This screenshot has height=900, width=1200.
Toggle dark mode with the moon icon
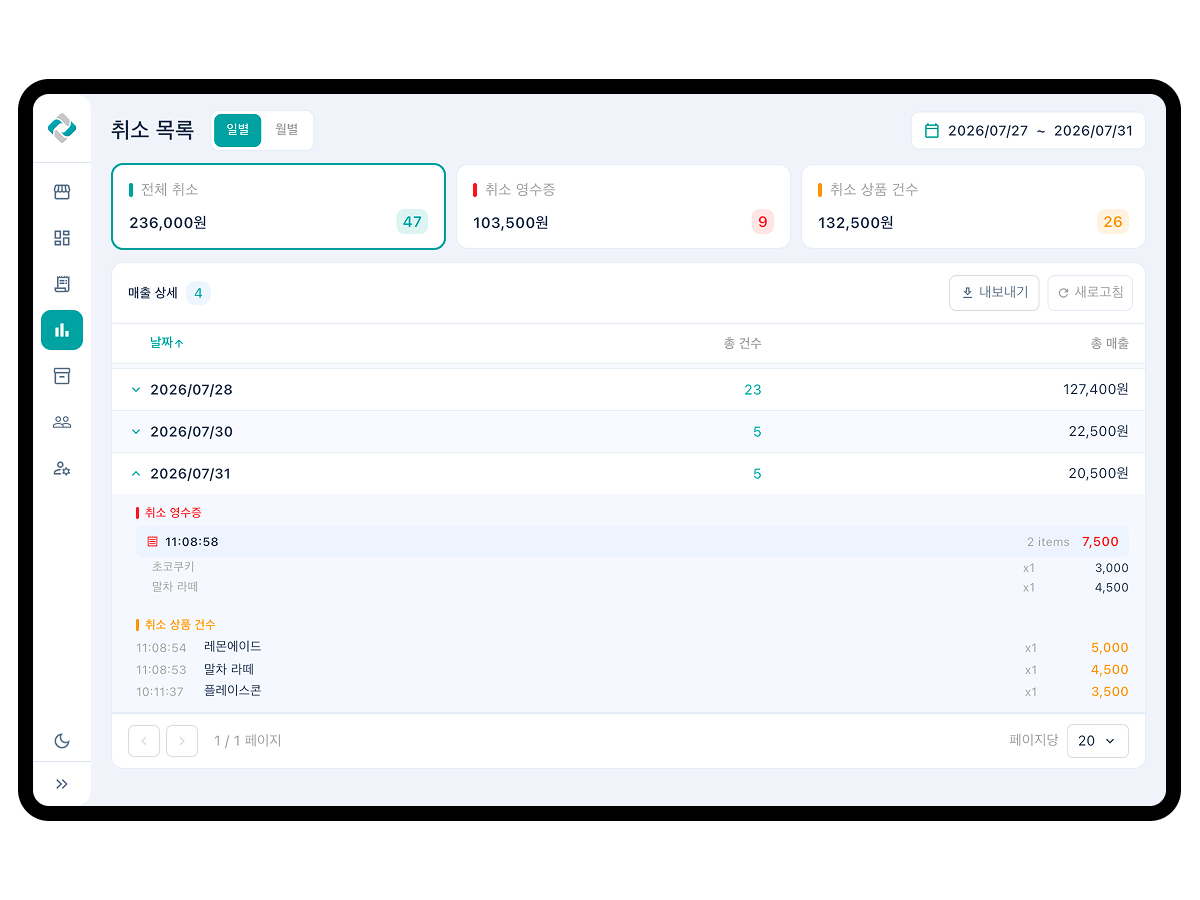pyautogui.click(x=62, y=741)
